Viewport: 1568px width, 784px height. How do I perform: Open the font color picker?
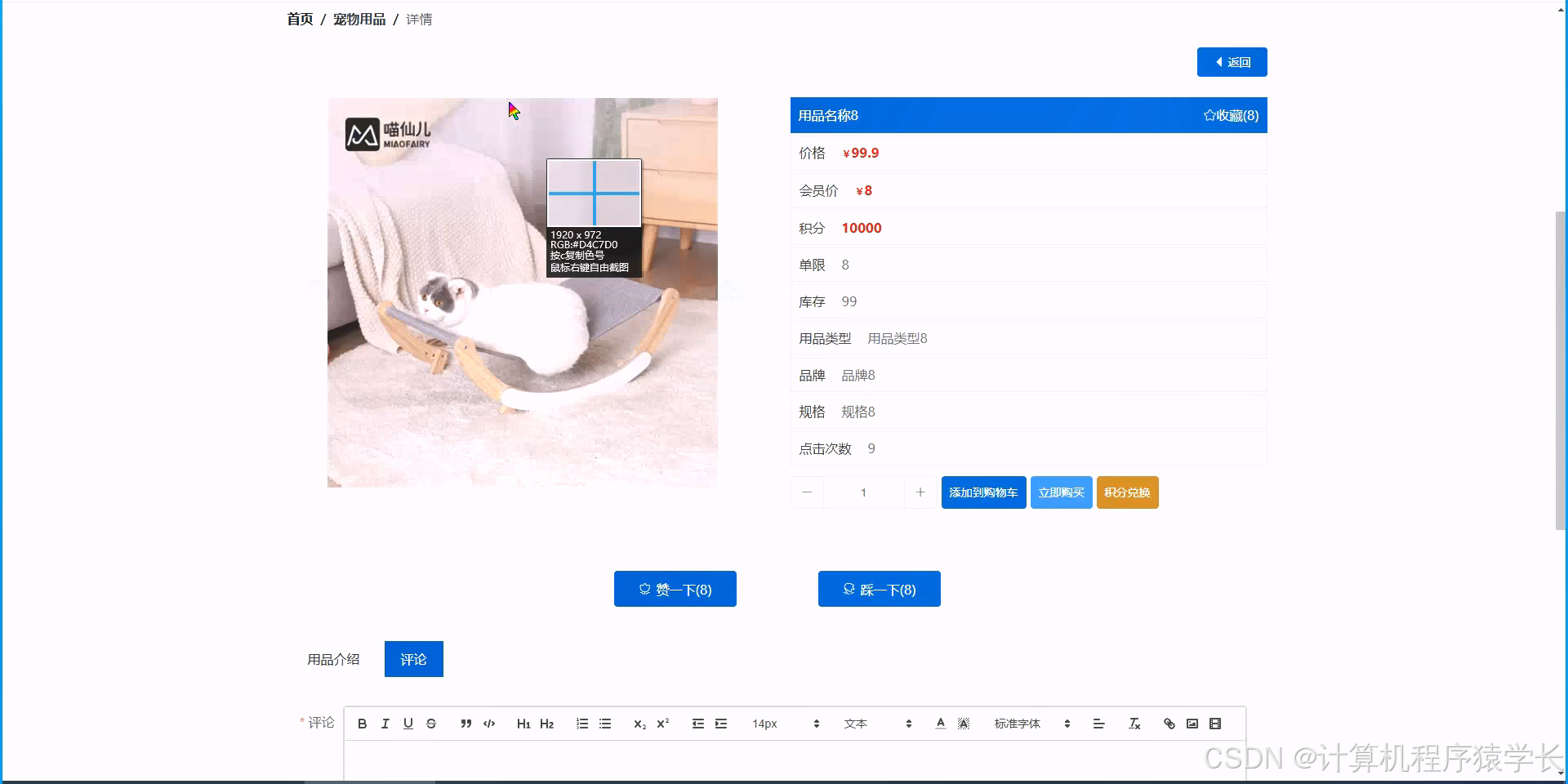pos(940,724)
